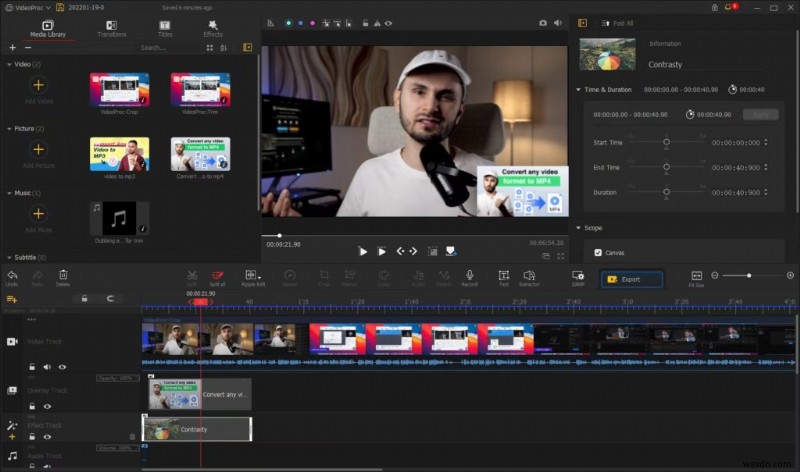The width and height of the screenshot is (800, 472).
Task: Click the Fit Size icon
Action: (x=696, y=275)
